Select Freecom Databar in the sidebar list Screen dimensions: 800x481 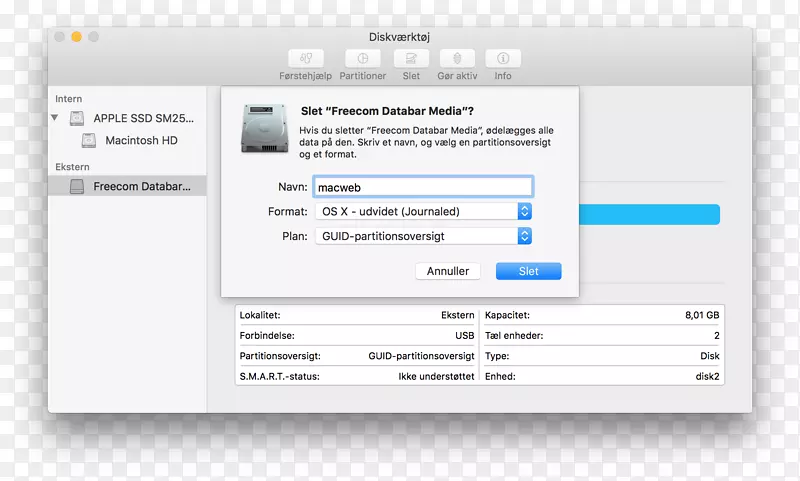tap(141, 187)
